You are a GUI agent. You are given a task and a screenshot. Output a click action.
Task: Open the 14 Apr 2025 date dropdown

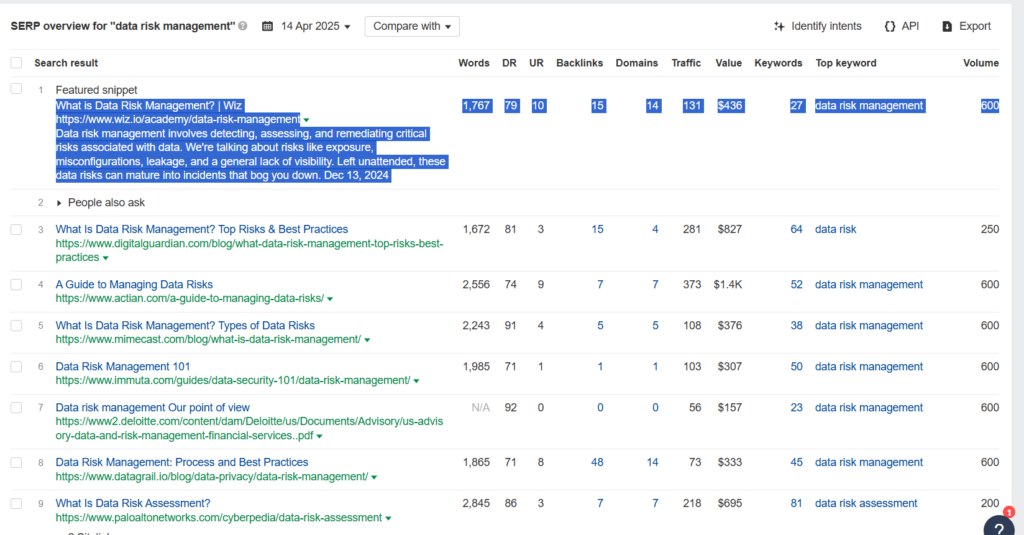point(315,26)
